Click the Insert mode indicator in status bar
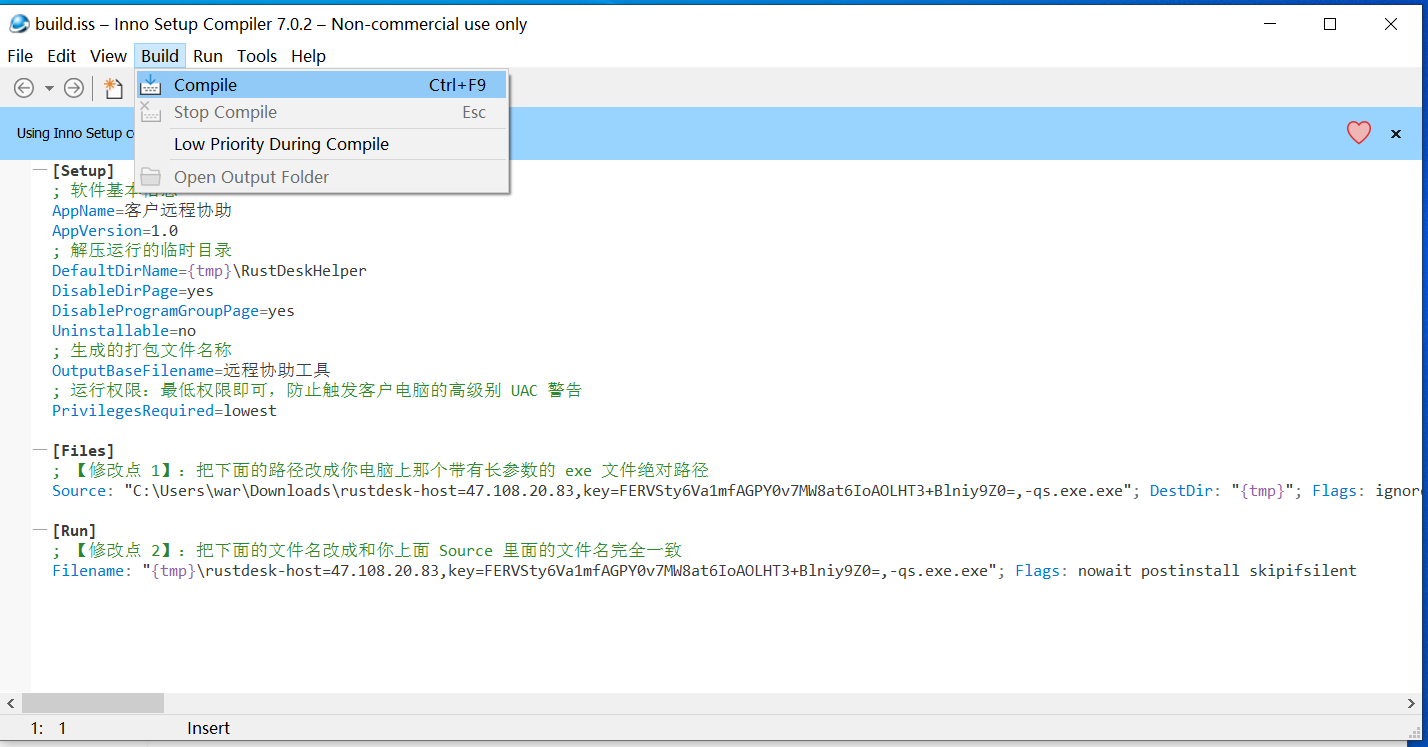This screenshot has width=1428, height=747. click(208, 728)
